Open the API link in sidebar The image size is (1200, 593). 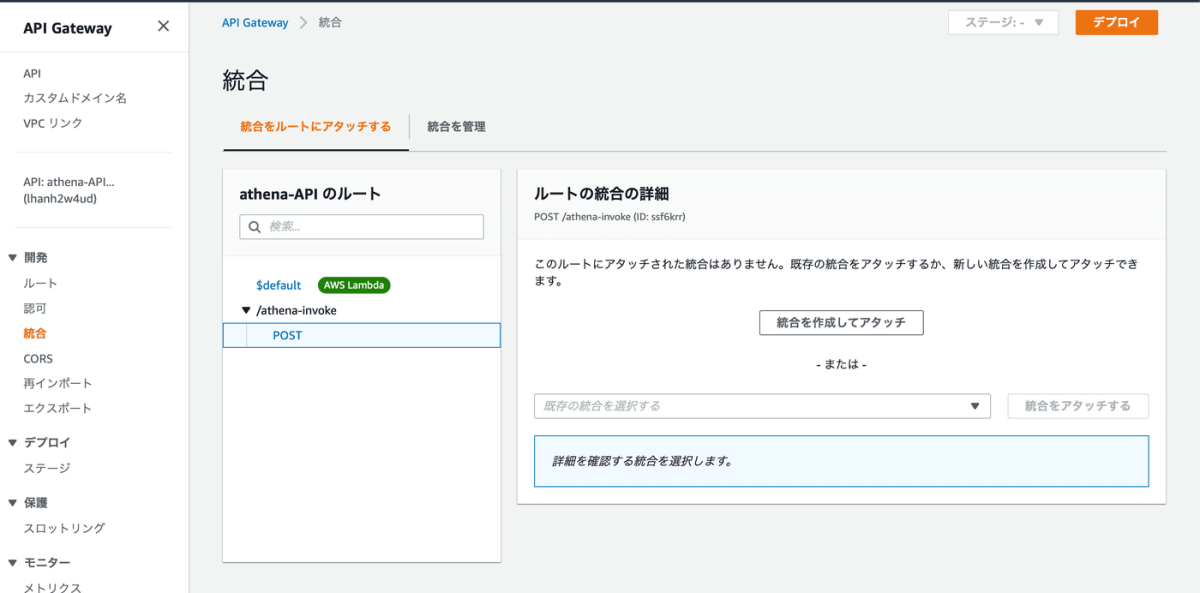[32, 73]
